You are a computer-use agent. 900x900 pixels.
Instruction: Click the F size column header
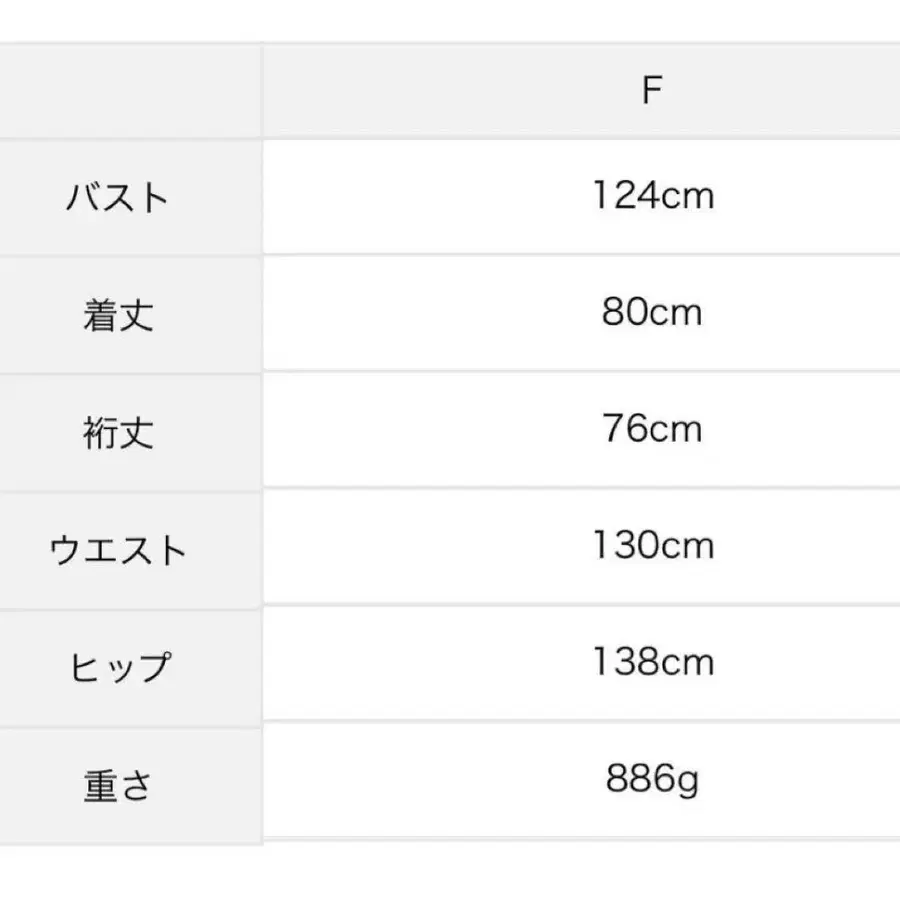(652, 91)
